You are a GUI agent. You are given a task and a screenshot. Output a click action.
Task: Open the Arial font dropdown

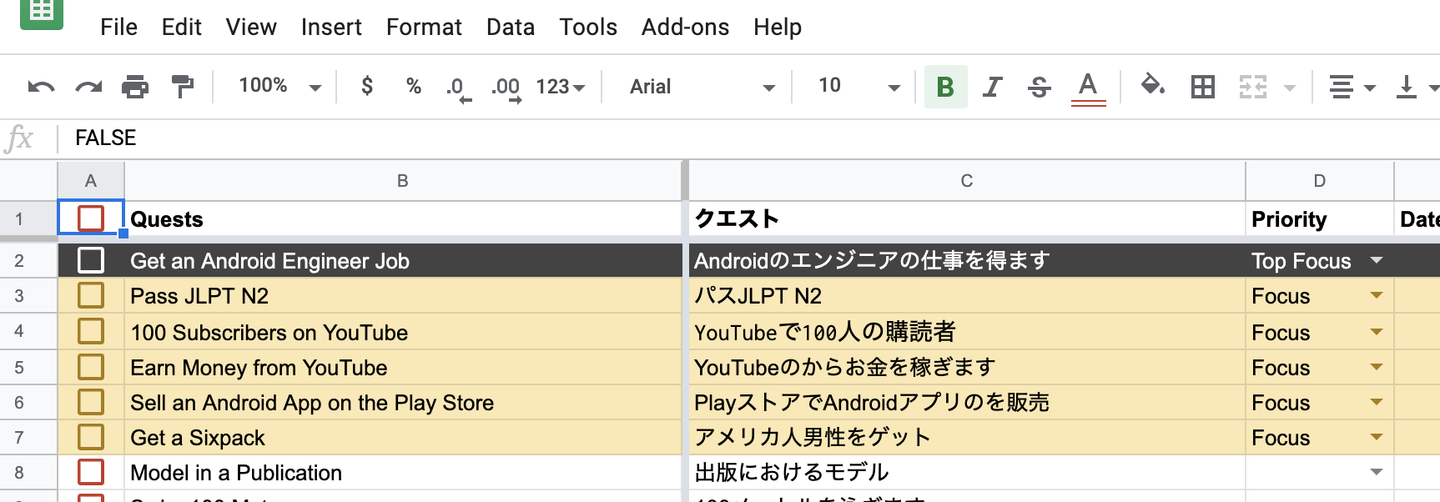(x=702, y=87)
